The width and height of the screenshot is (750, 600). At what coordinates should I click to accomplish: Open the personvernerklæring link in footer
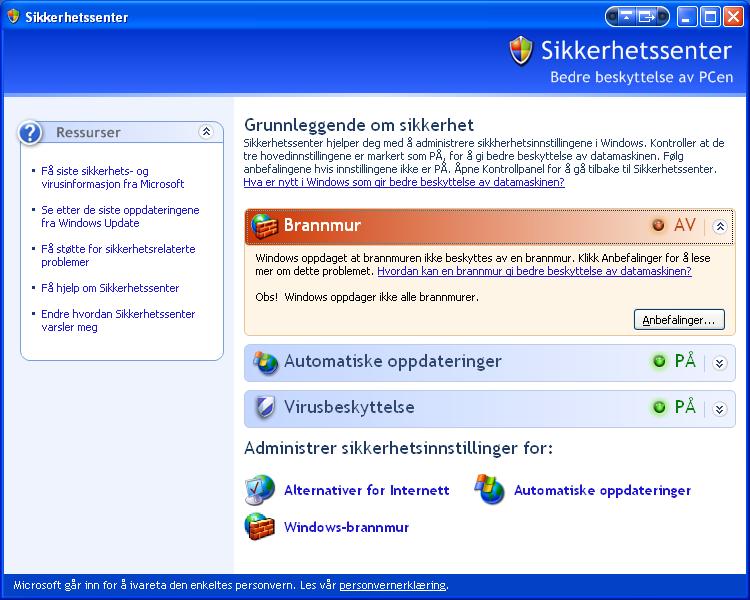(x=392, y=585)
